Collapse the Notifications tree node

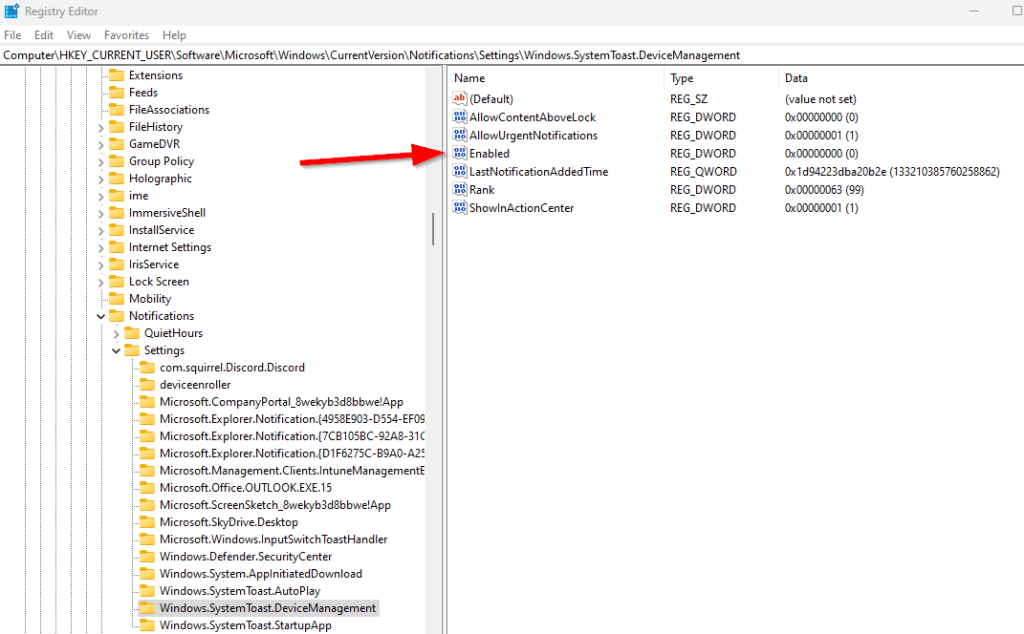tap(101, 316)
